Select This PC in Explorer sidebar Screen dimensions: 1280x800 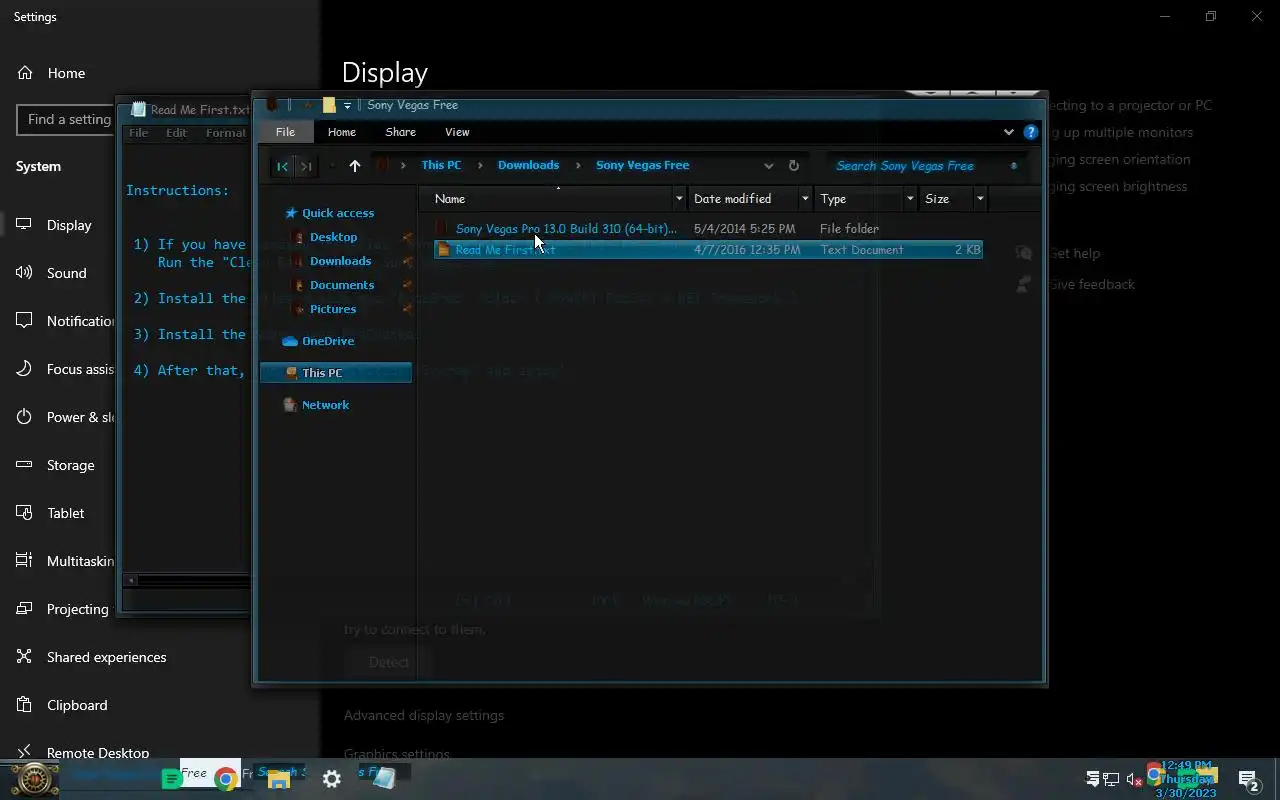point(336,373)
